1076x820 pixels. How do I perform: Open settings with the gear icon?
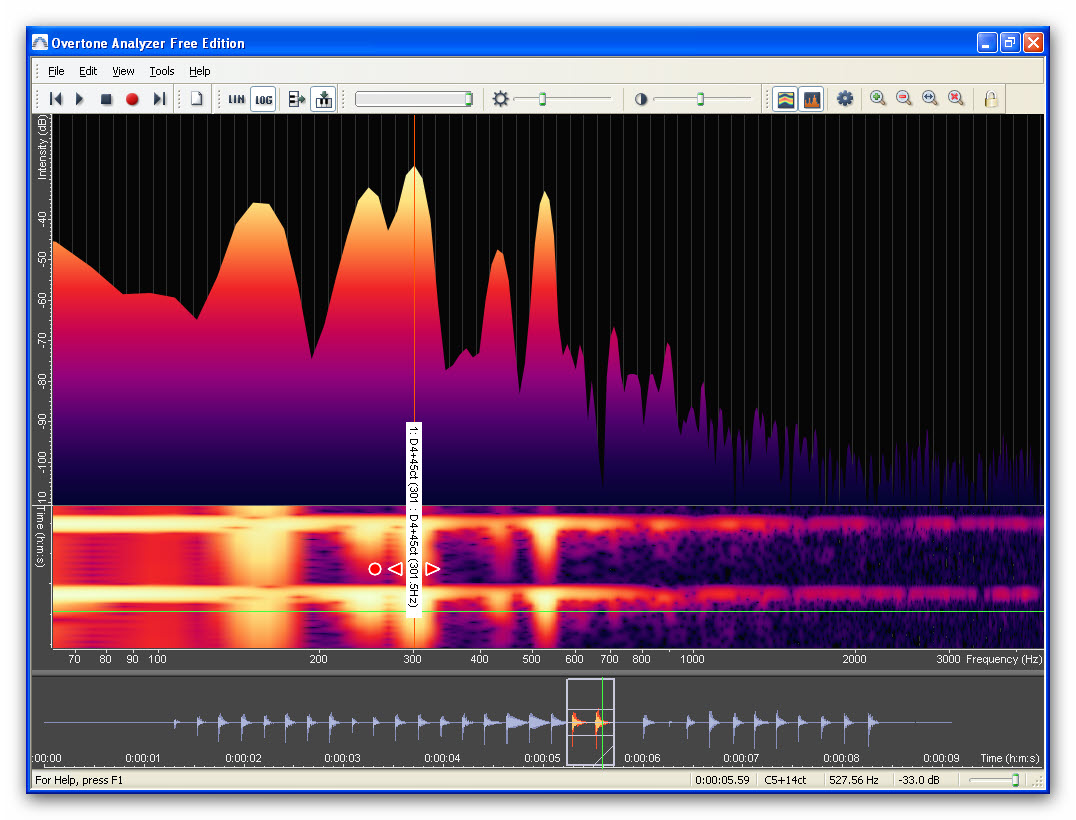pyautogui.click(x=845, y=99)
